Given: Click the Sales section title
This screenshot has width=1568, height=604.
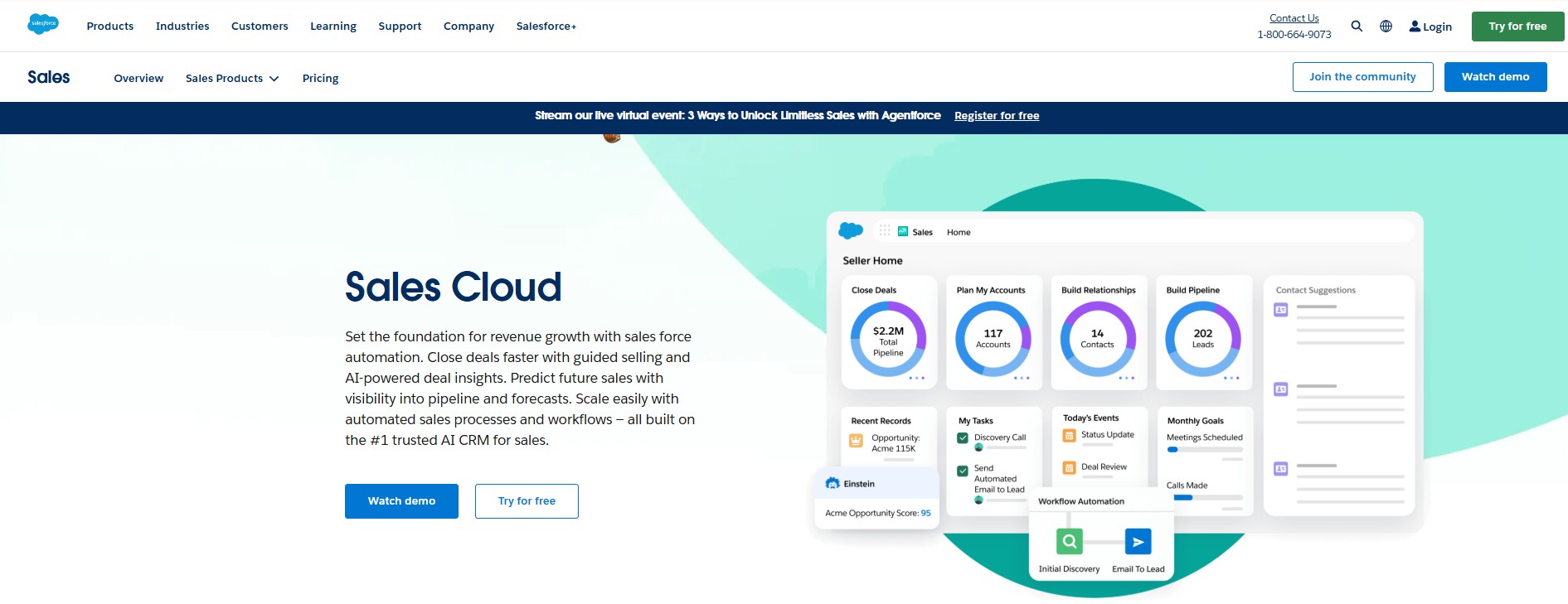Looking at the screenshot, I should point(49,77).
